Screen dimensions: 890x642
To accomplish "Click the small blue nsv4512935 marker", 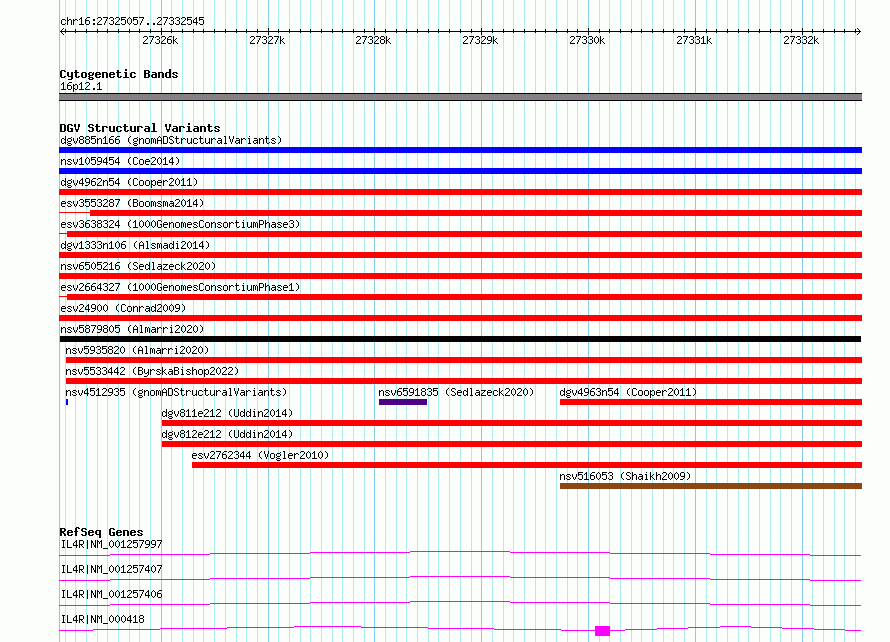I will [x=67, y=402].
